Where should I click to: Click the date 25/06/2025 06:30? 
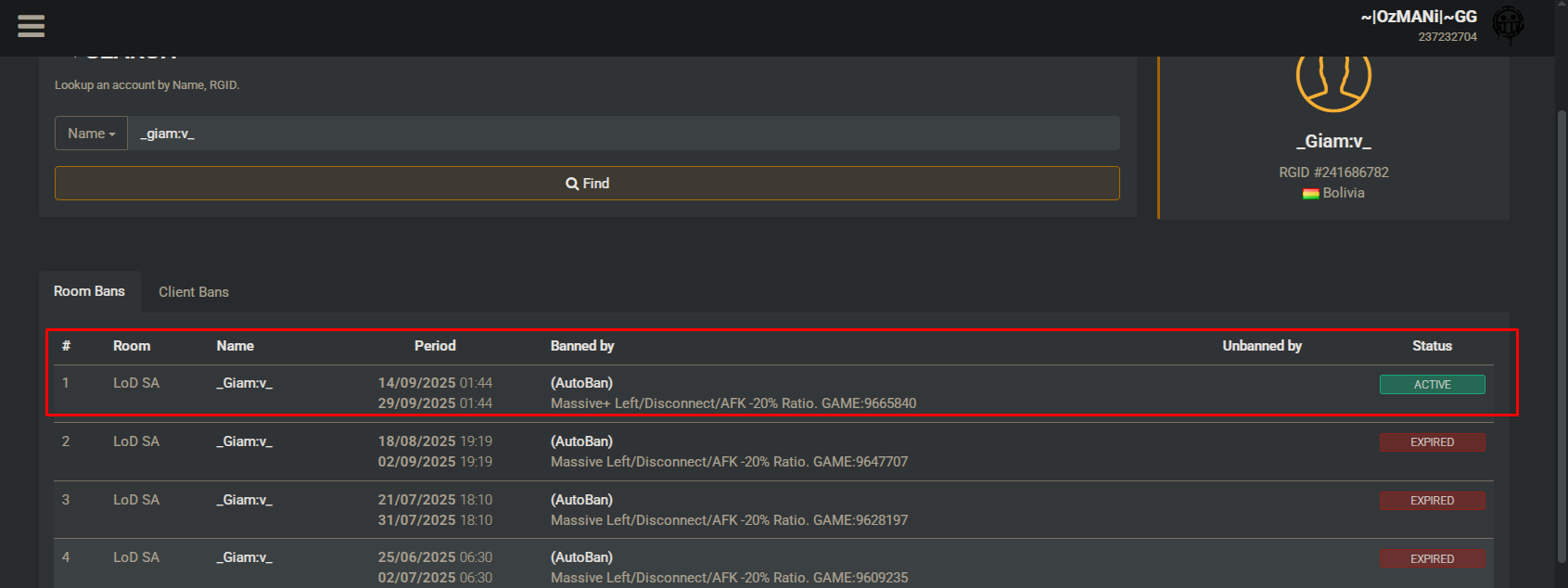pyautogui.click(x=435, y=557)
